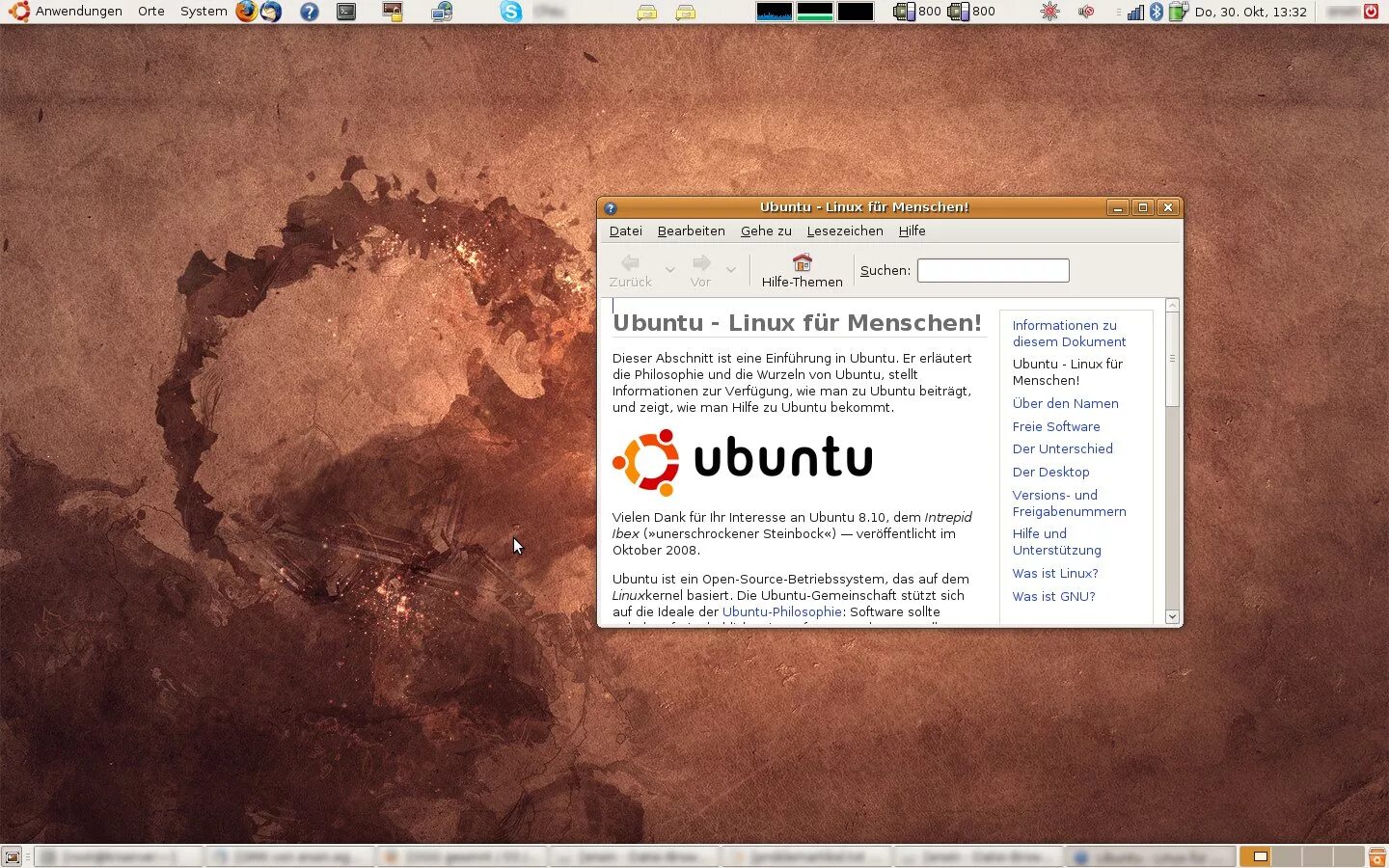Image resolution: width=1389 pixels, height=868 pixels.
Task: Open the Der Unterschied link
Action: [x=1062, y=449]
